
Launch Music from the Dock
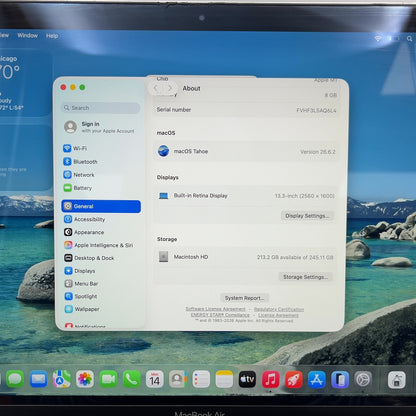[x=271, y=379]
